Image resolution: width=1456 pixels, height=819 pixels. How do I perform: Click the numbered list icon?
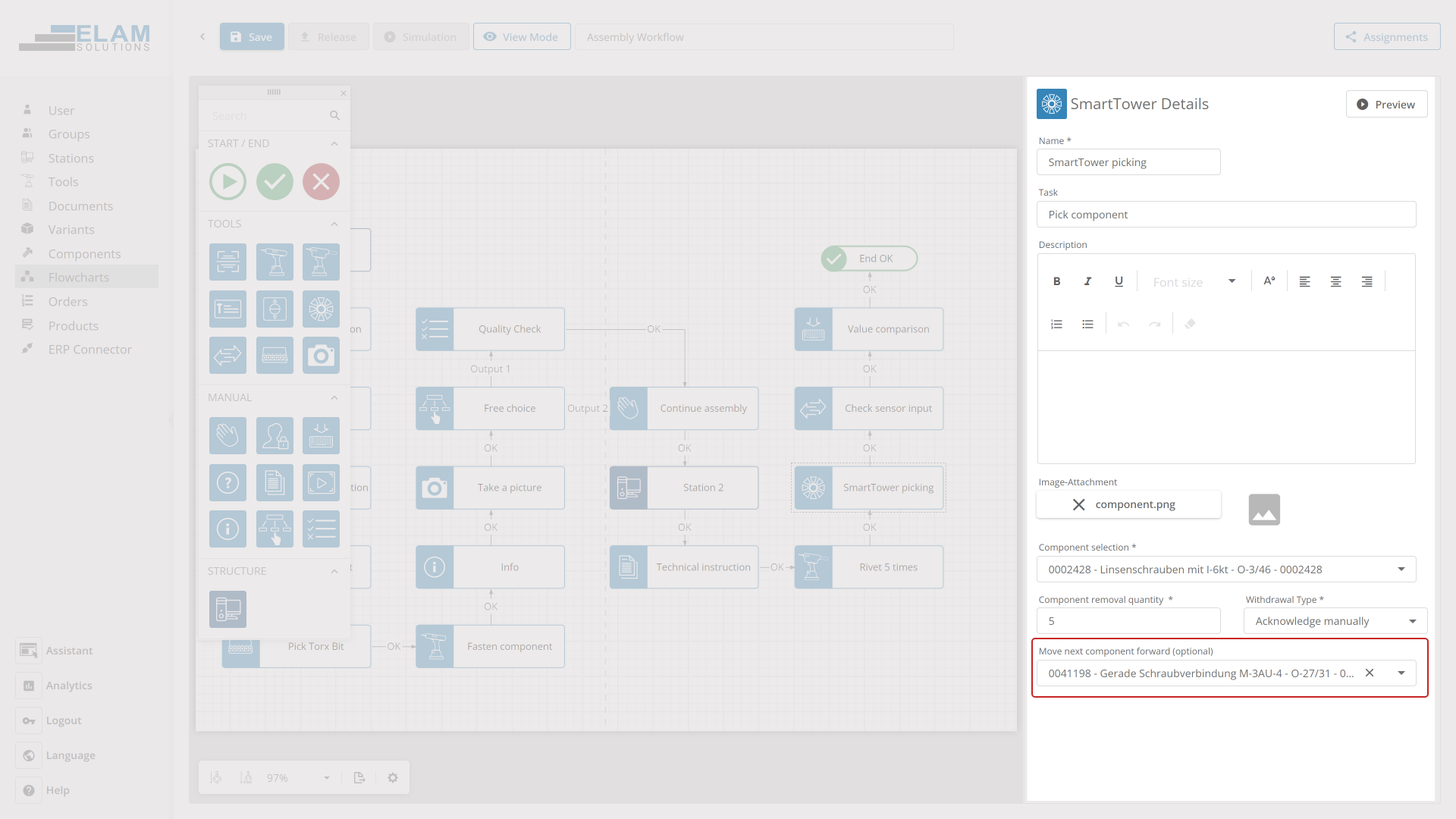tap(1056, 325)
